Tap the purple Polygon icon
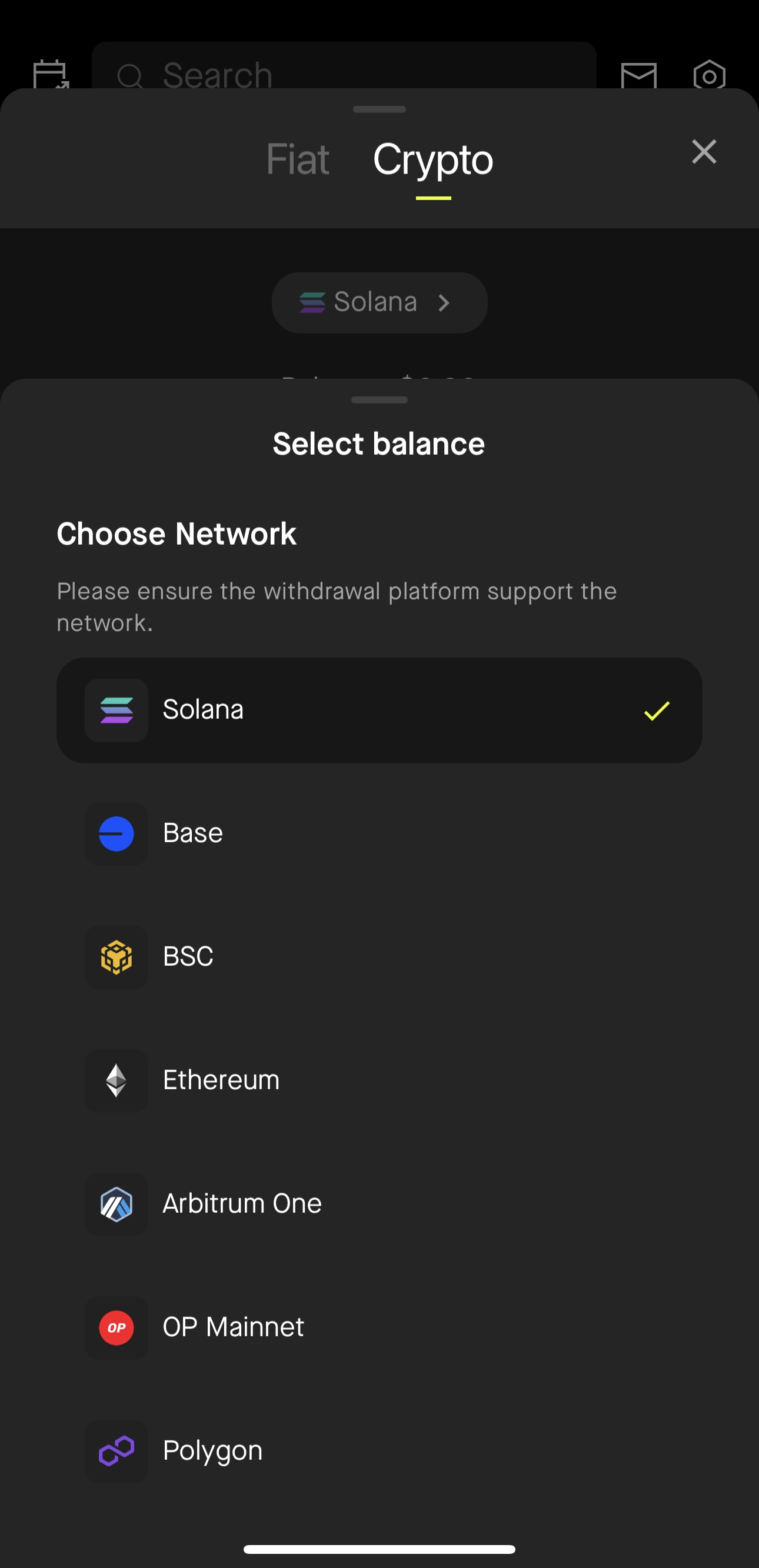The image size is (759, 1568). 116,1451
